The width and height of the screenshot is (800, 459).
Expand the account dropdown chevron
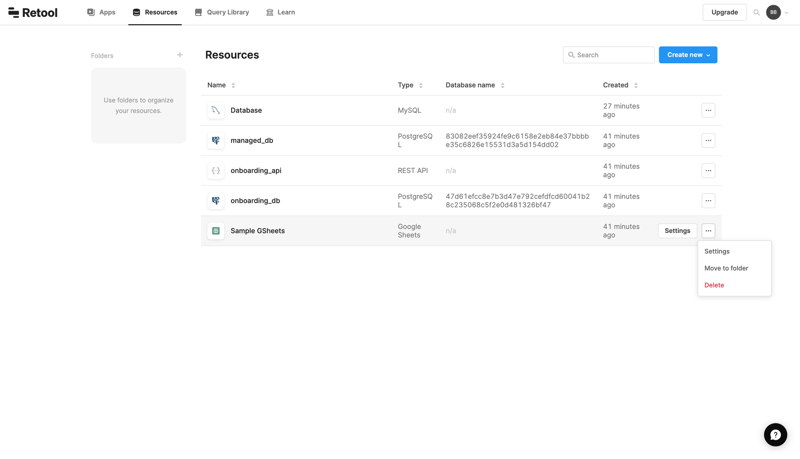[x=786, y=13]
